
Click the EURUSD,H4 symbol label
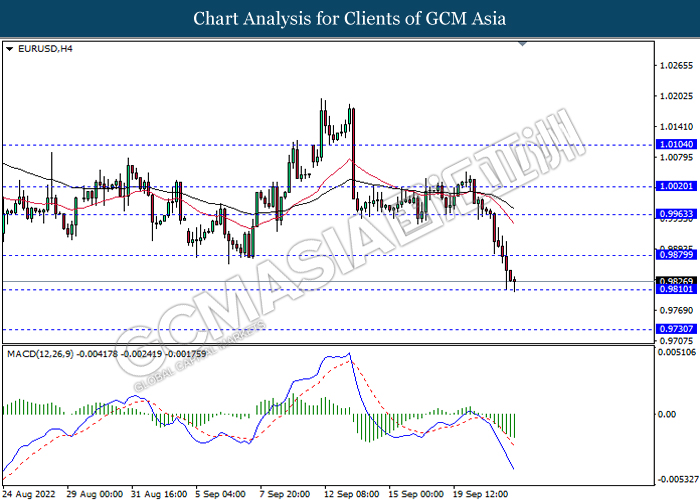45,49
